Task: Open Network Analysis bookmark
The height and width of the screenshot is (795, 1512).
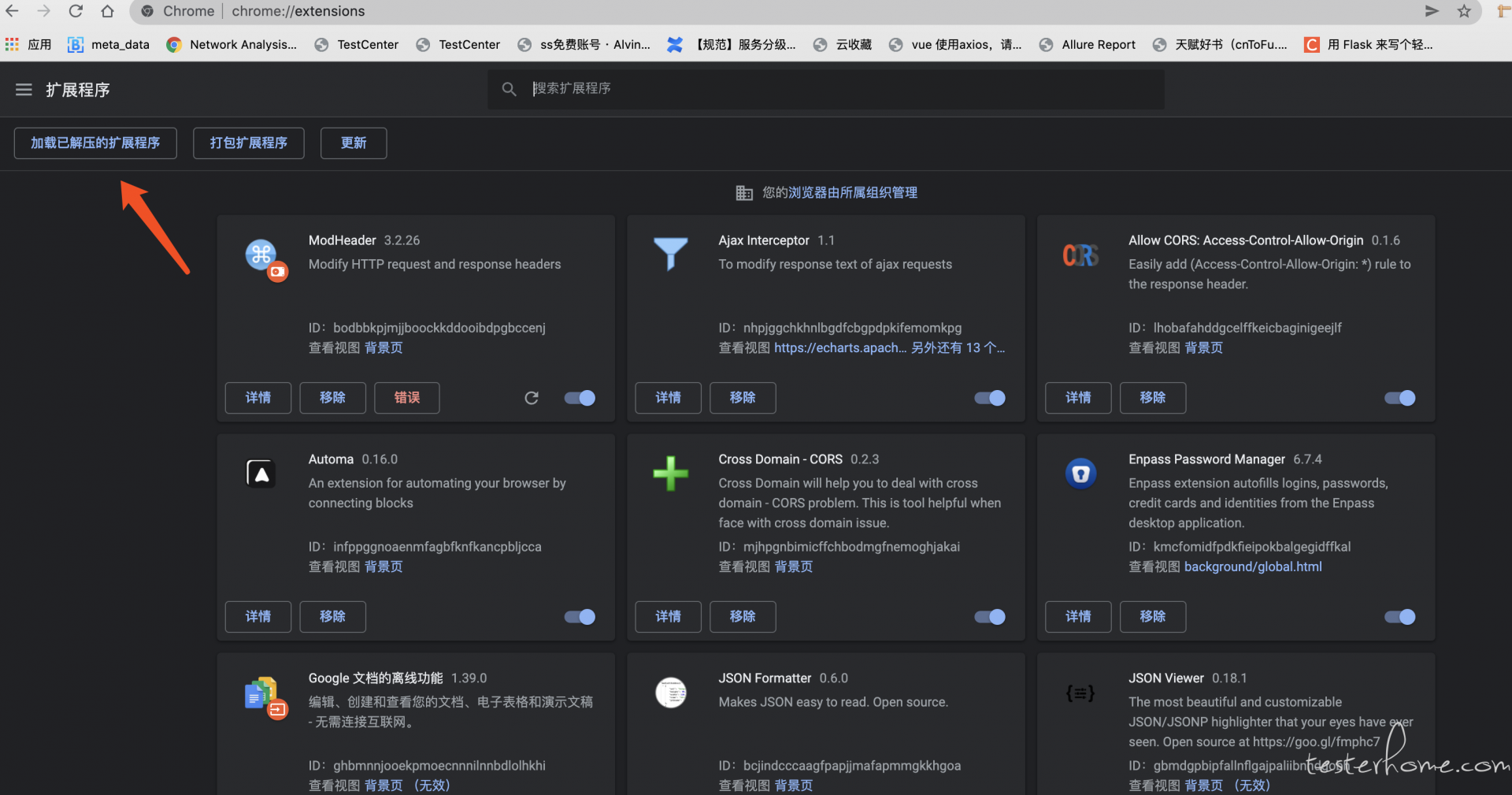Action: pyautogui.click(x=232, y=45)
